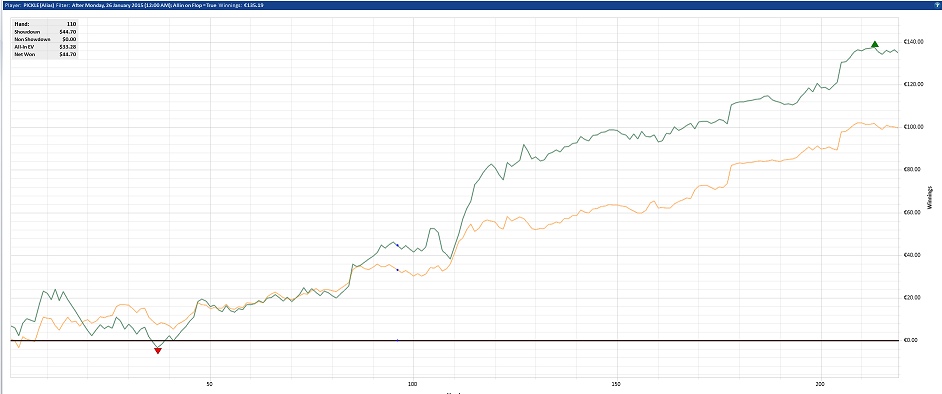Click the 50 hands x-axis label
This screenshot has height=394, width=942.
(x=210, y=383)
